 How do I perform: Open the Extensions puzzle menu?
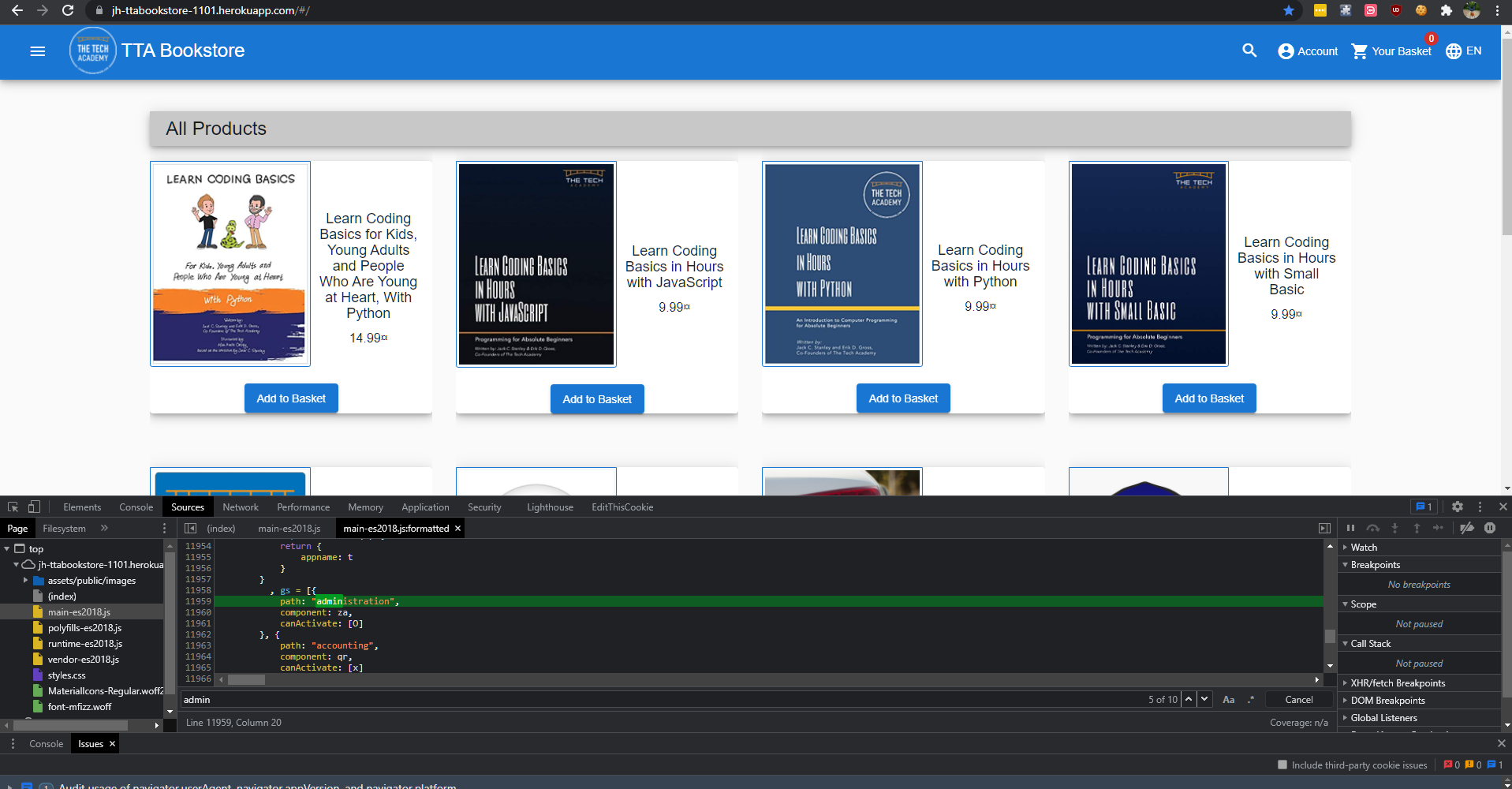point(1447,10)
